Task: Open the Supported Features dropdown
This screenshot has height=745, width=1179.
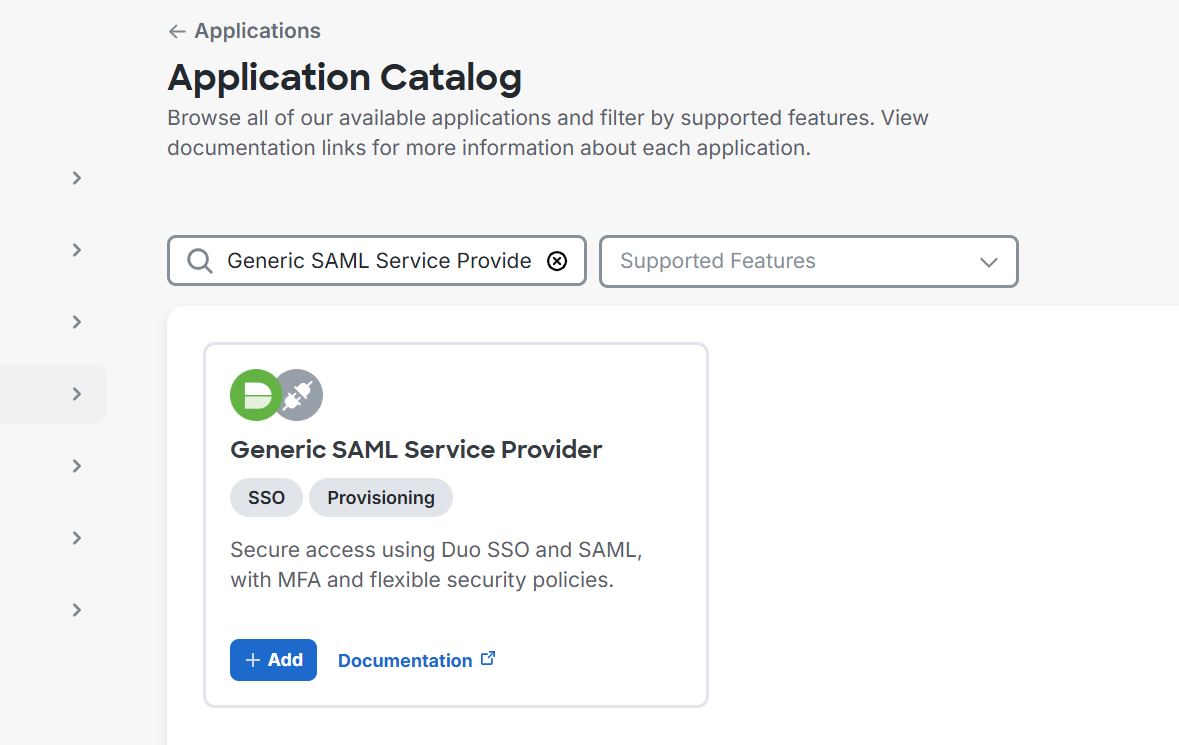Action: click(x=808, y=262)
